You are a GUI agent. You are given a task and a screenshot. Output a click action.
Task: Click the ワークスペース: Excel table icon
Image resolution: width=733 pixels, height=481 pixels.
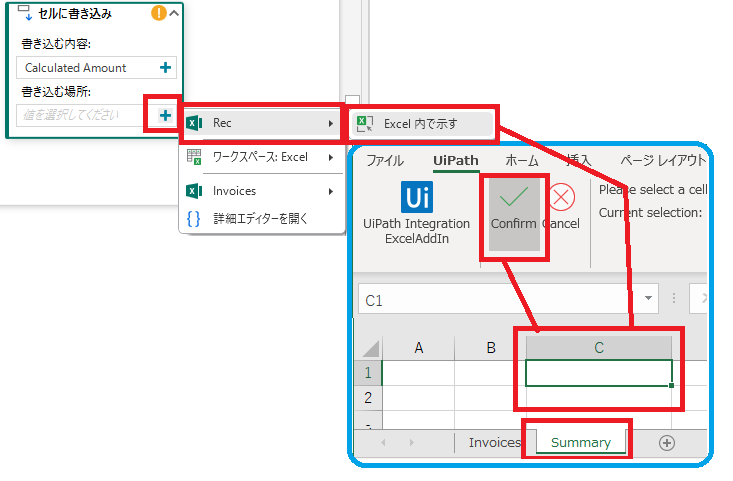click(x=194, y=157)
